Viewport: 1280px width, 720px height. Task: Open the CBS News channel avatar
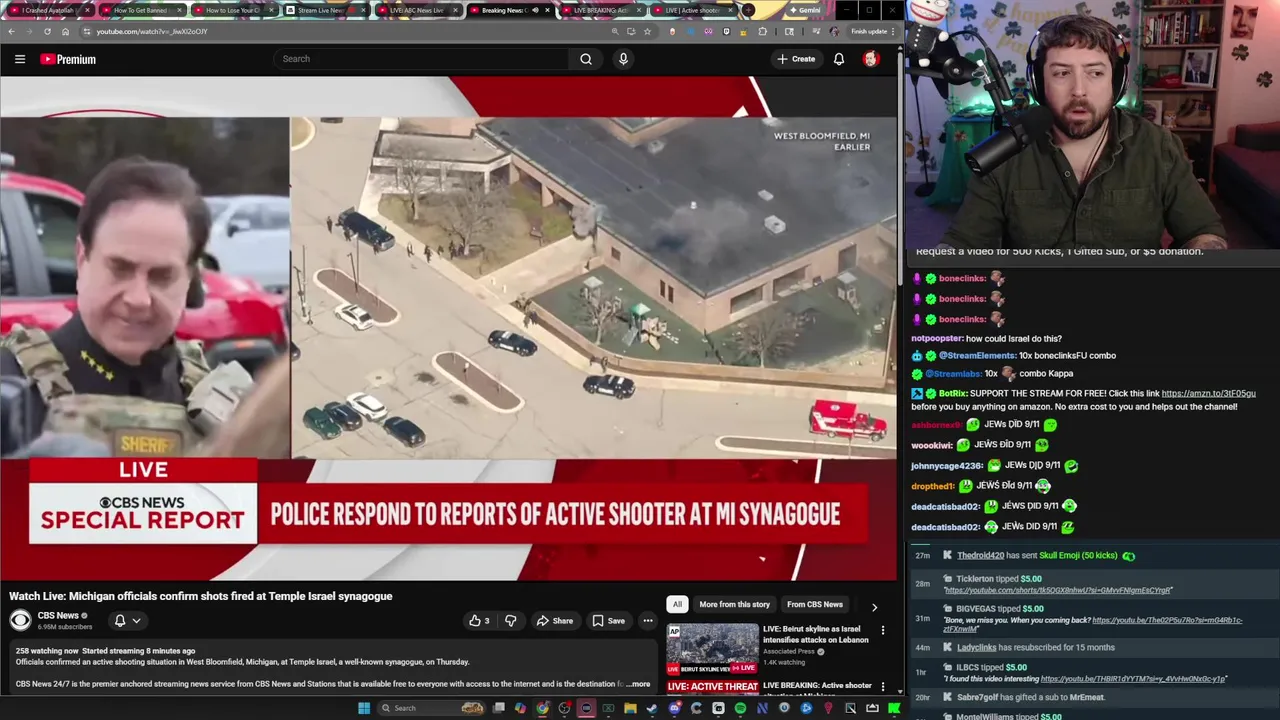click(20, 620)
